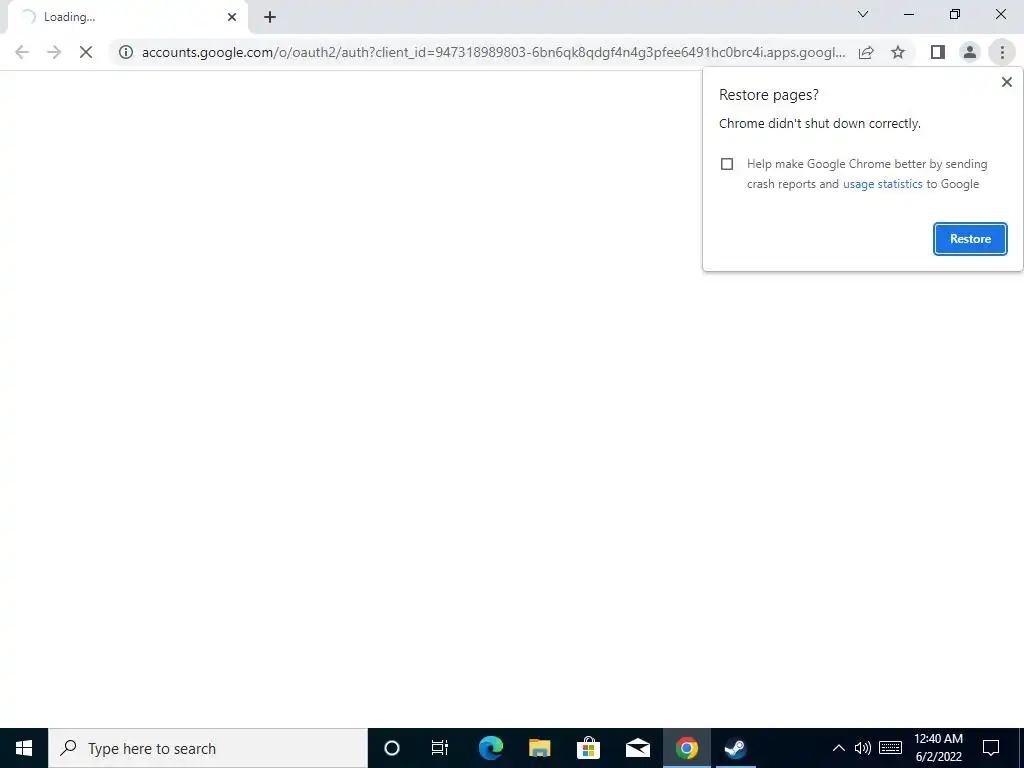The width and height of the screenshot is (1024, 768).
Task: Open a new tab with plus button
Action: coord(270,17)
